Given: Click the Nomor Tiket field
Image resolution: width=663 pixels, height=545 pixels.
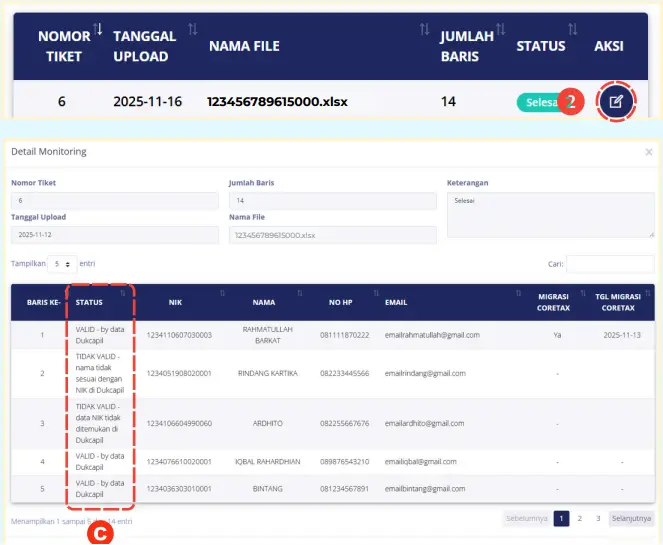Looking at the screenshot, I should tap(115, 201).
